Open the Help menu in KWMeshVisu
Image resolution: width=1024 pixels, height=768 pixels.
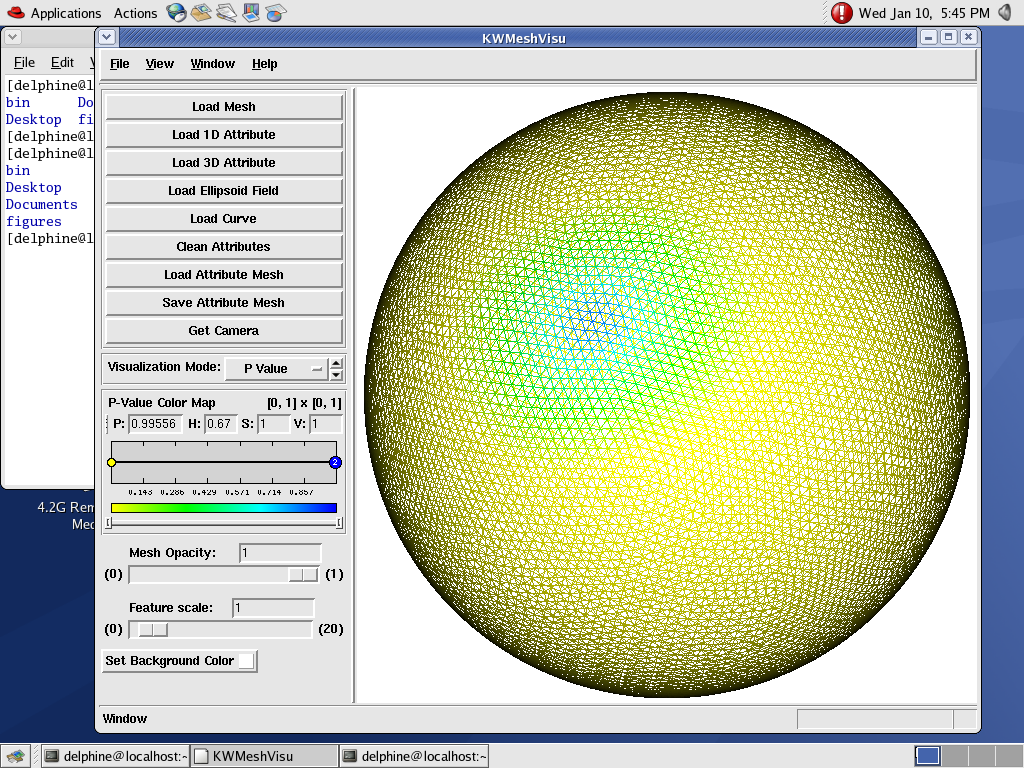[x=264, y=64]
